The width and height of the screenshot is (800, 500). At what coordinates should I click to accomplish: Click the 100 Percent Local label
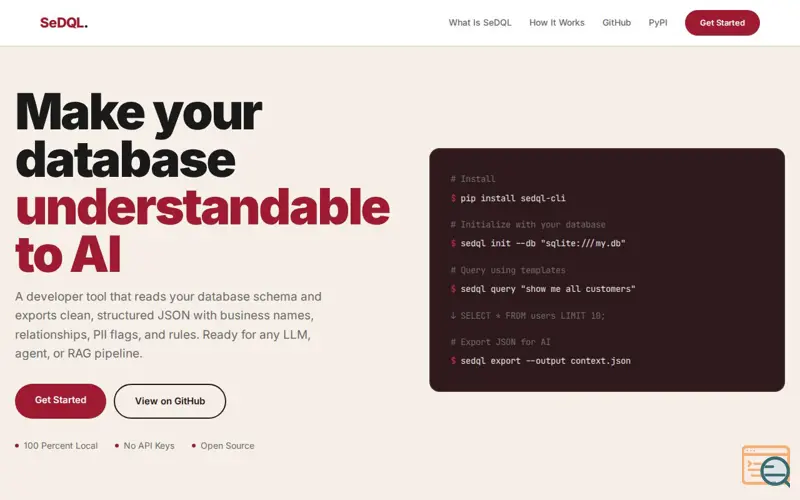[x=60, y=445]
